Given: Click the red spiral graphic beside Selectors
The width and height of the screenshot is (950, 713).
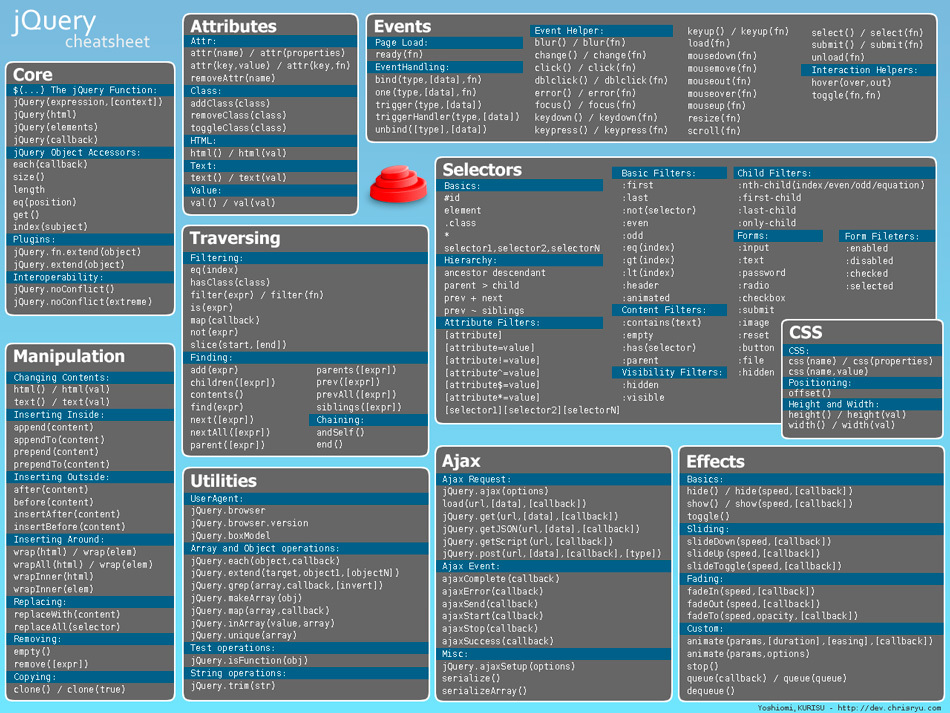Looking at the screenshot, I should (x=398, y=182).
